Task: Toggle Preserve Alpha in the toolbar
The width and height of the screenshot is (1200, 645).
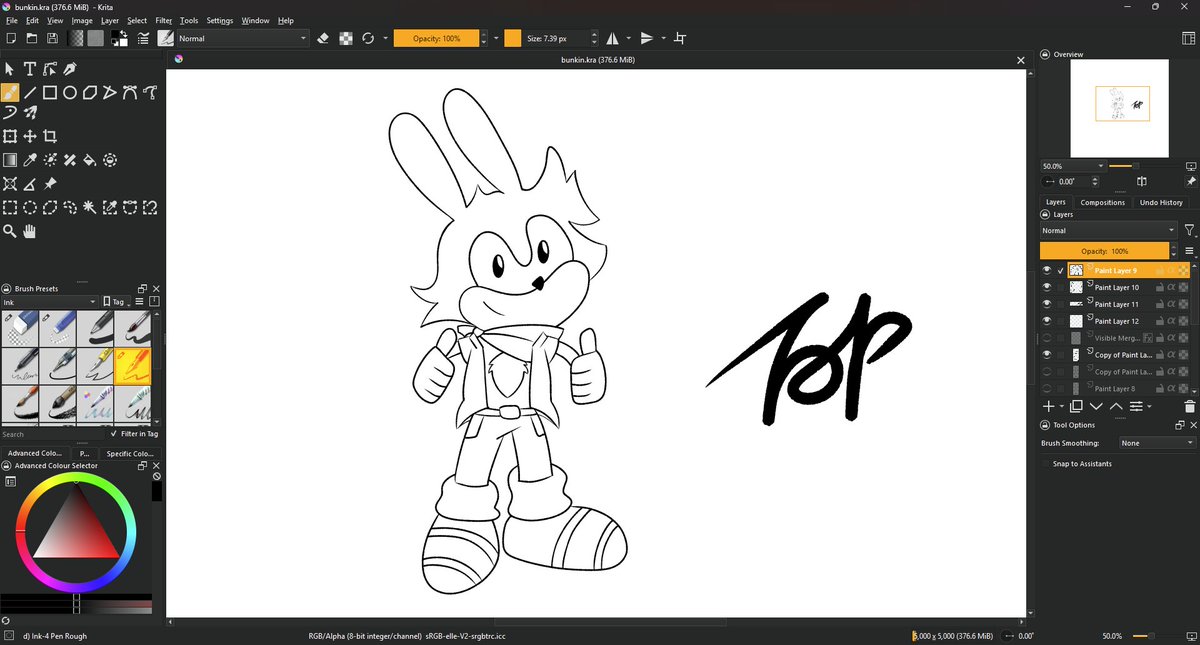Action: pos(346,38)
